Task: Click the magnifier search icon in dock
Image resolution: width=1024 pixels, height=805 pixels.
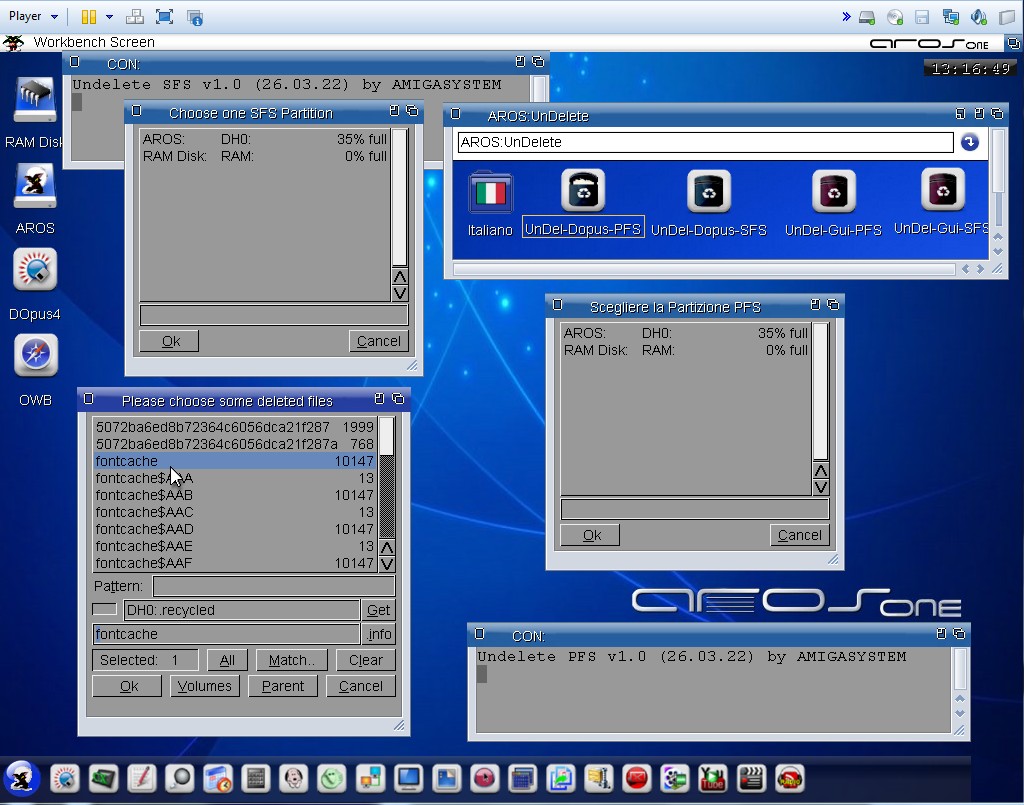Action: coord(179,778)
